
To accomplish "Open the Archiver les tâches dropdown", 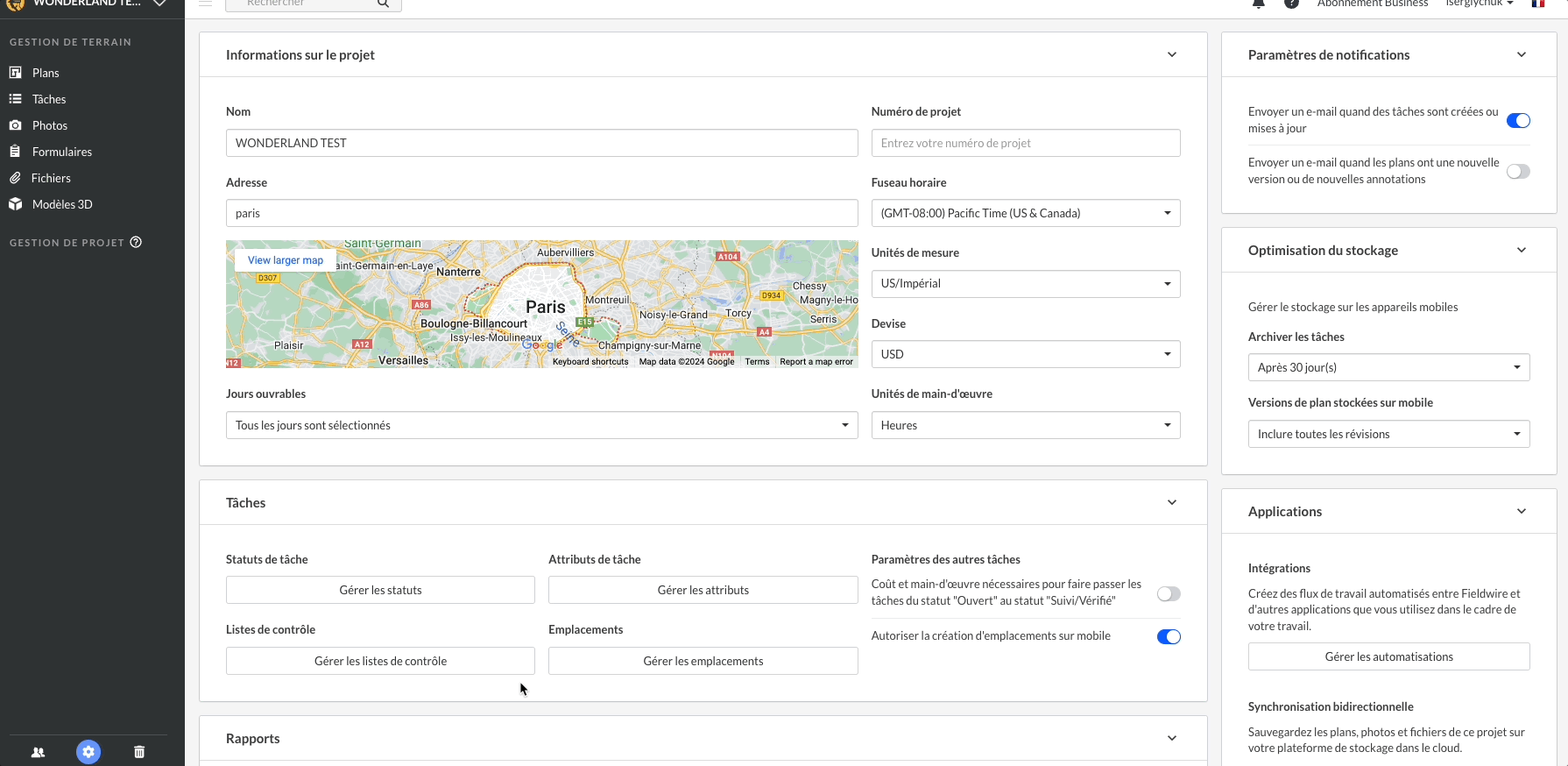I will pos(1388,367).
